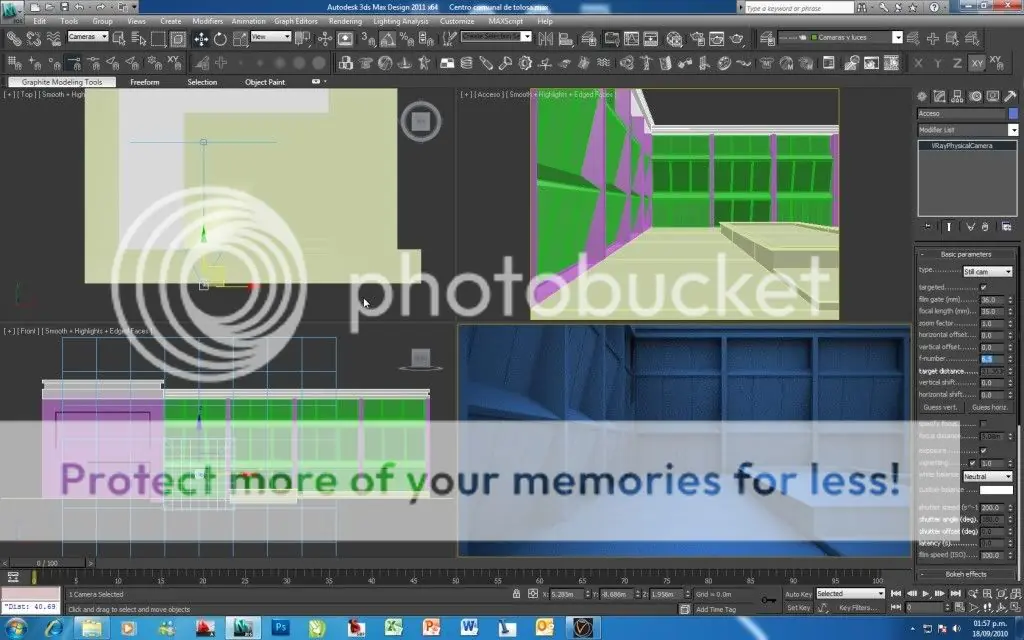The width and height of the screenshot is (1024, 640).
Task: Click the f-number value field
Action: (x=991, y=359)
